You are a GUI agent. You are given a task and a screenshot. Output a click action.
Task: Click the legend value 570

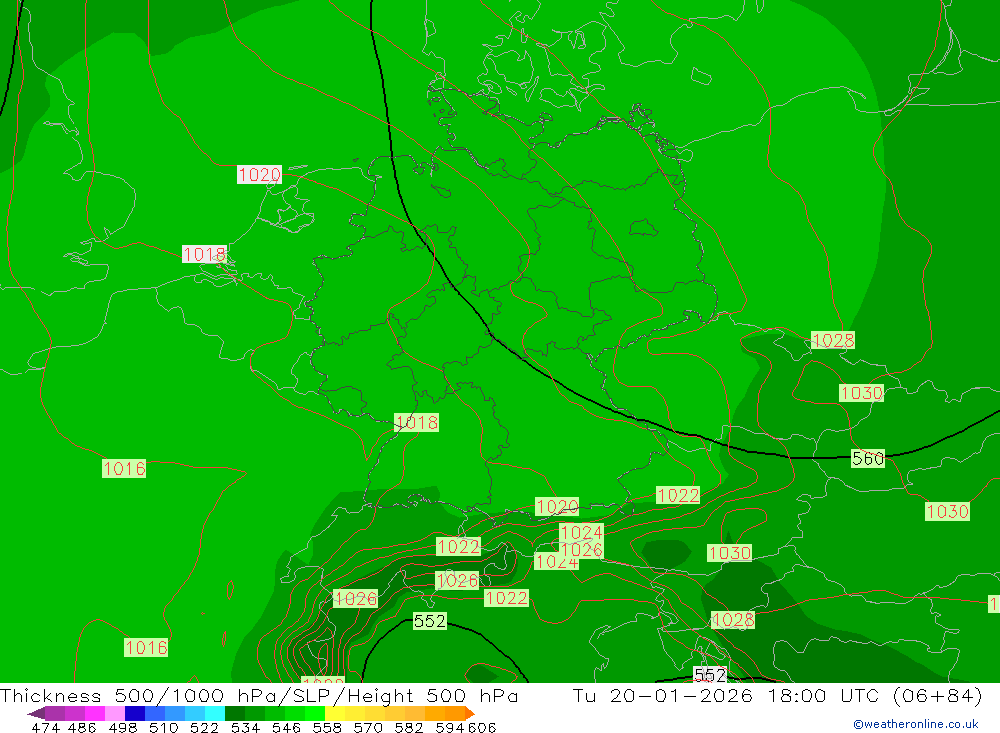pyautogui.click(x=367, y=727)
